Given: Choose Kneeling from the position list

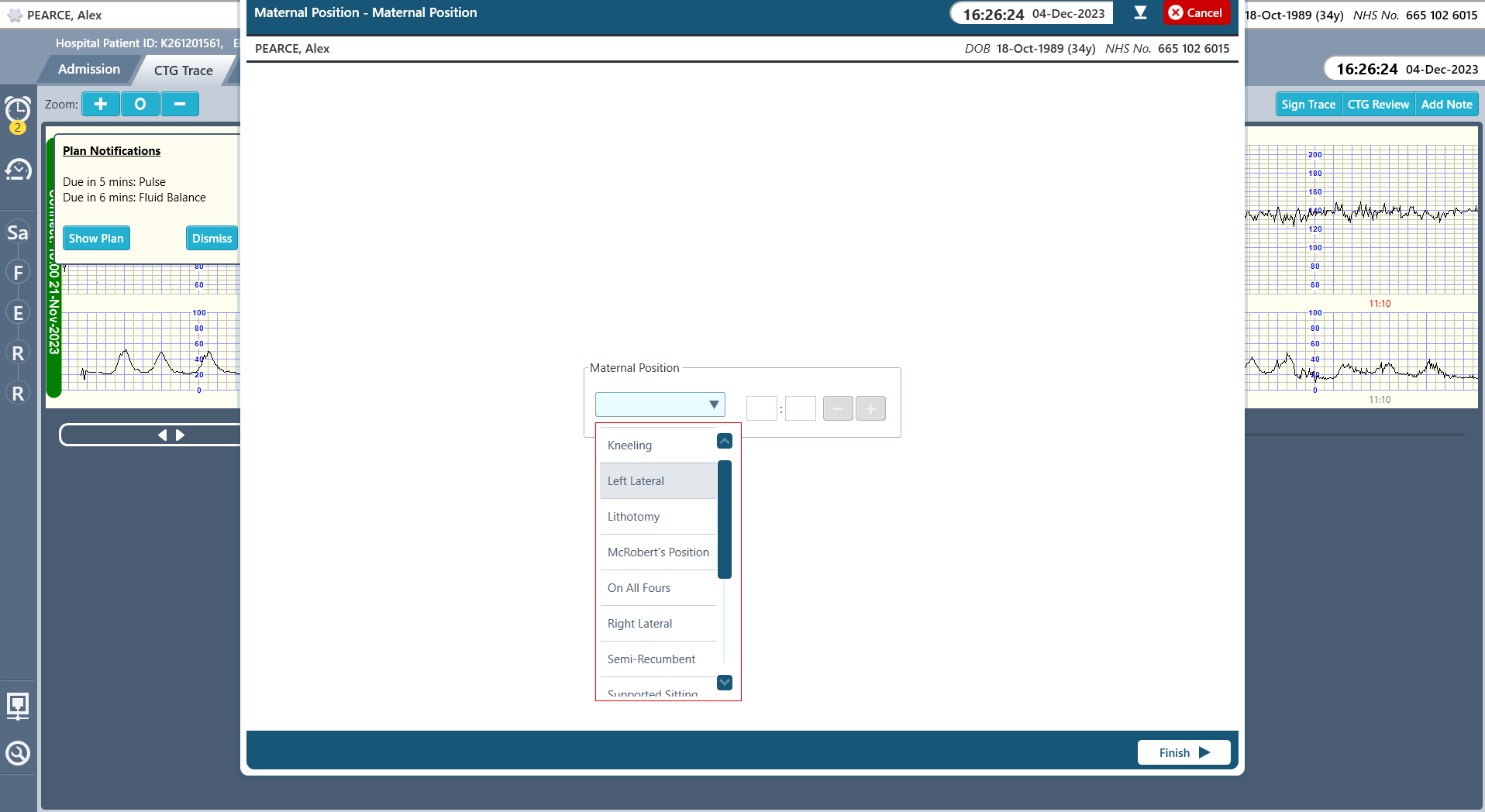Looking at the screenshot, I should pyautogui.click(x=658, y=446).
